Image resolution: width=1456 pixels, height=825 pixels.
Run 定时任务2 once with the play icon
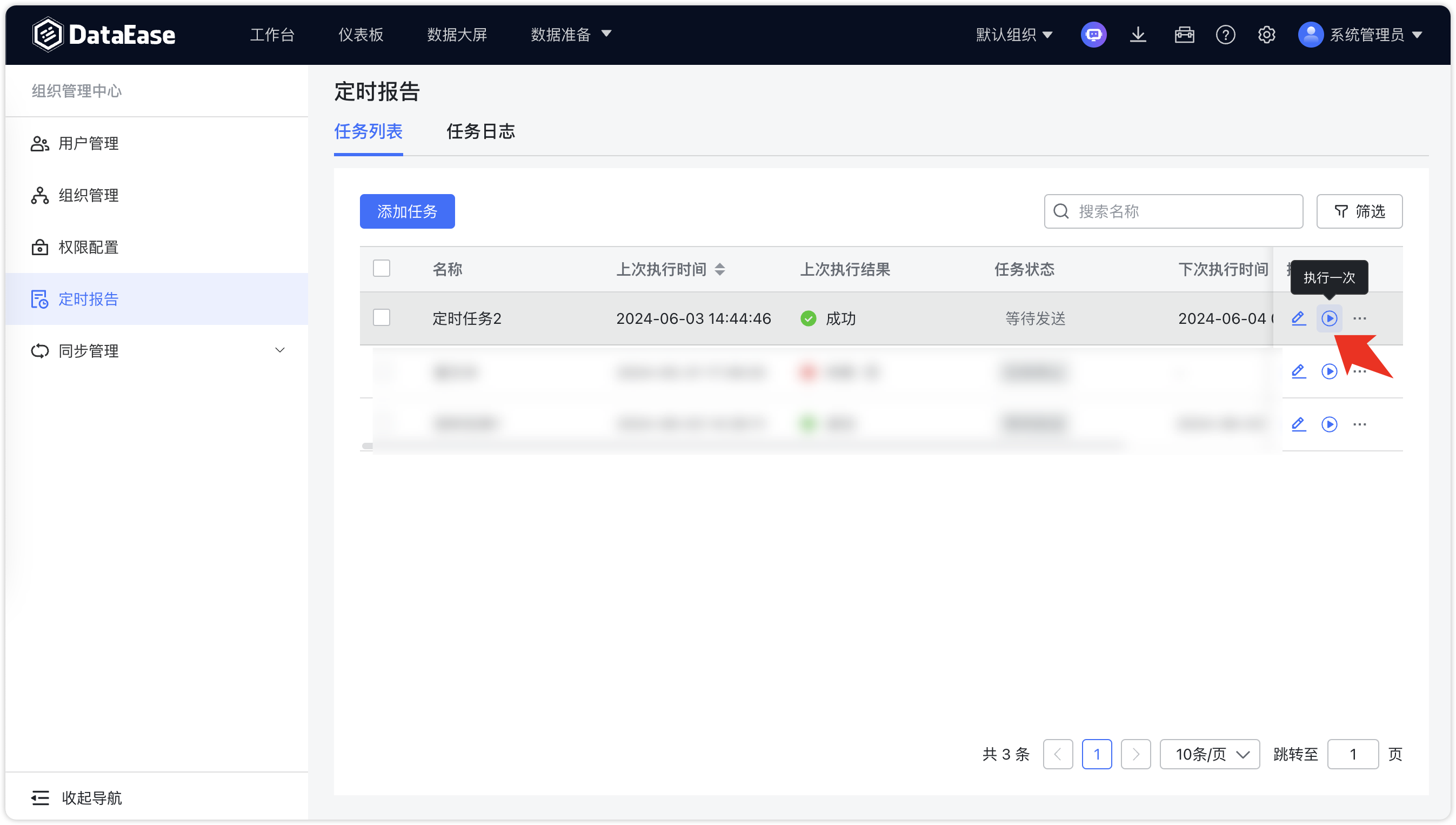tap(1328, 318)
